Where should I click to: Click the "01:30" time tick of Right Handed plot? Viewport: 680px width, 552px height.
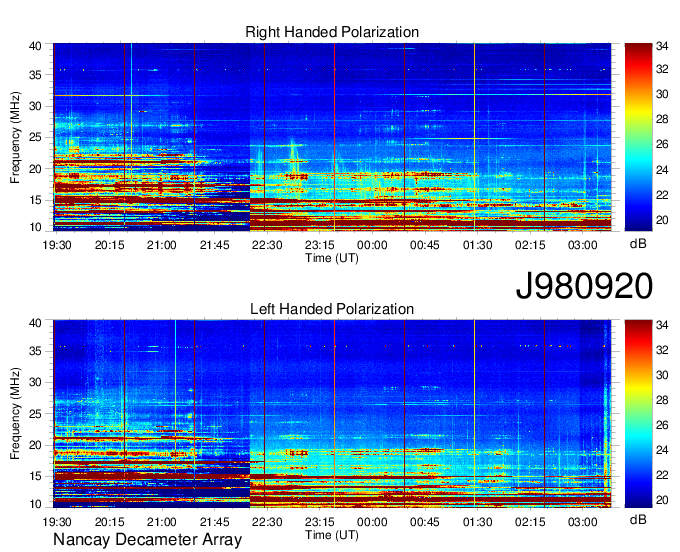pyautogui.click(x=477, y=245)
